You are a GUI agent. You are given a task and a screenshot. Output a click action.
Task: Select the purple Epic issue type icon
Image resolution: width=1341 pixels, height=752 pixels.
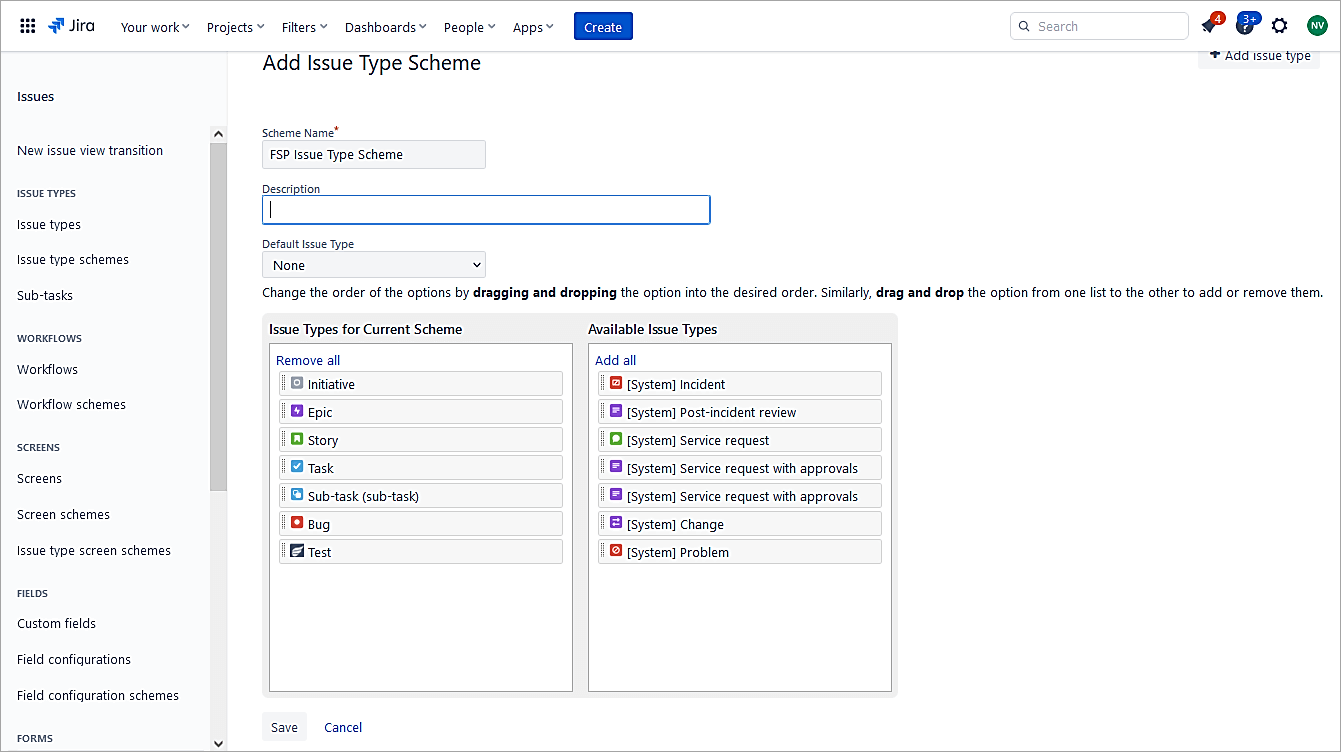[x=296, y=411]
